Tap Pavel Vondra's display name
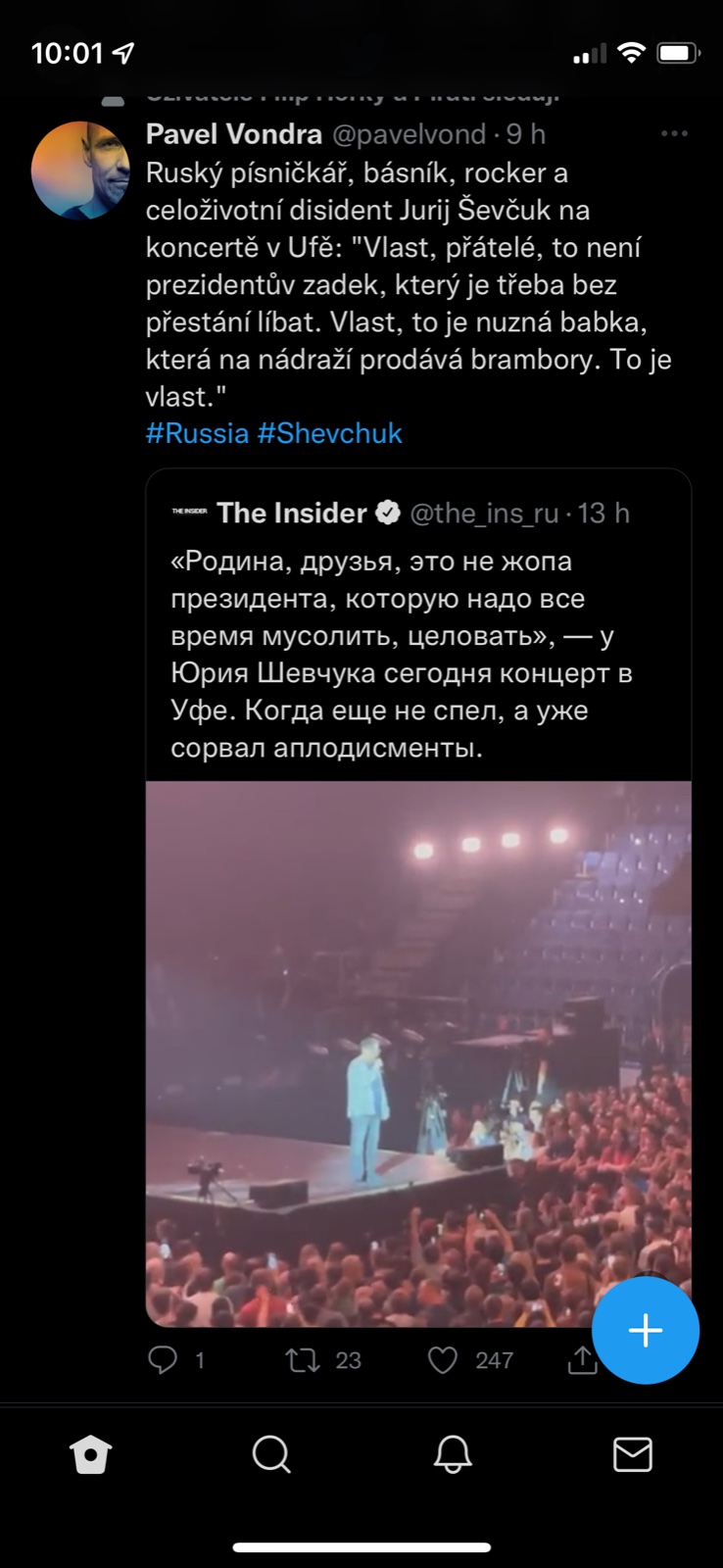723x1568 pixels. 233,133
